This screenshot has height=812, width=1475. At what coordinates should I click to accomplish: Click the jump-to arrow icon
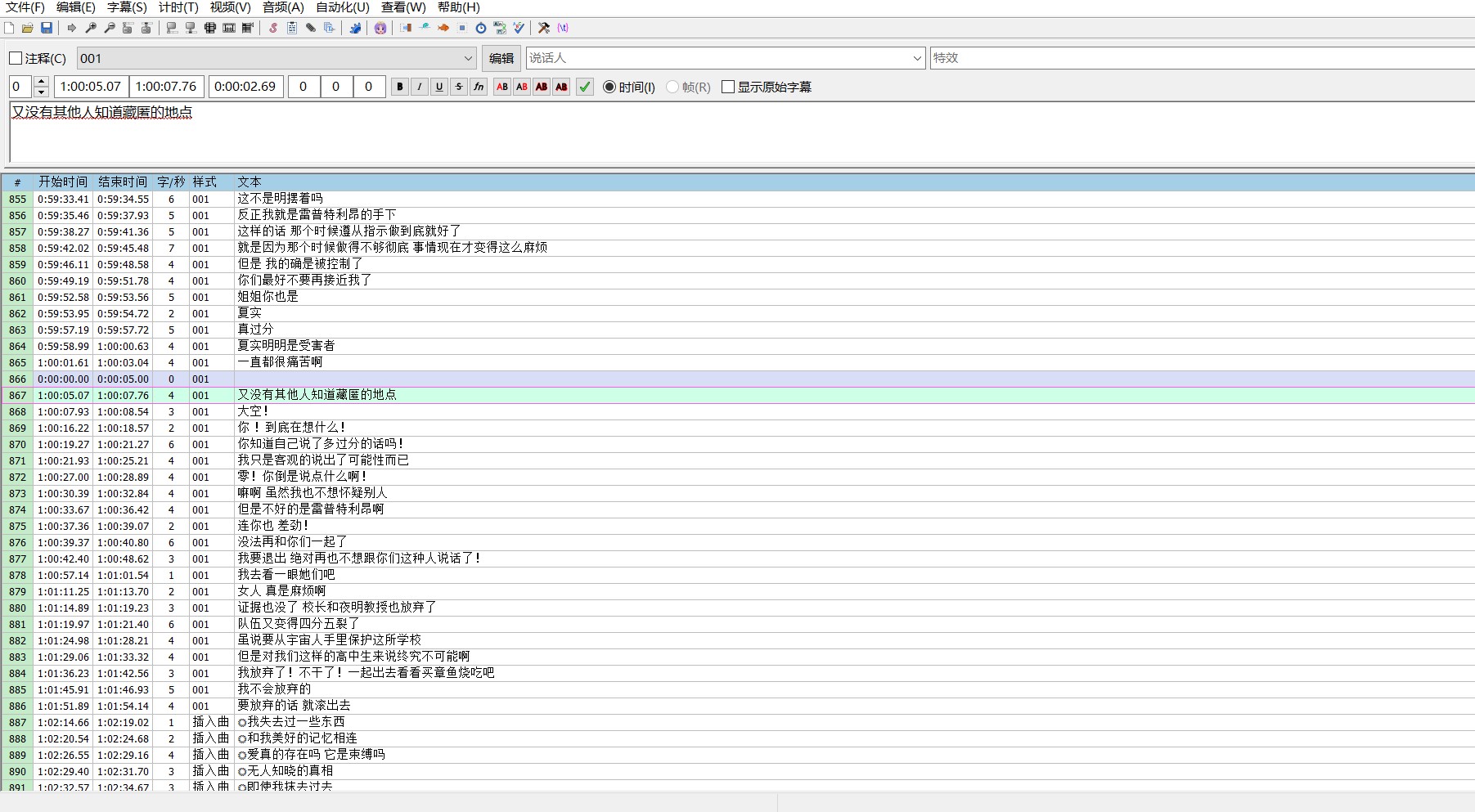72,28
